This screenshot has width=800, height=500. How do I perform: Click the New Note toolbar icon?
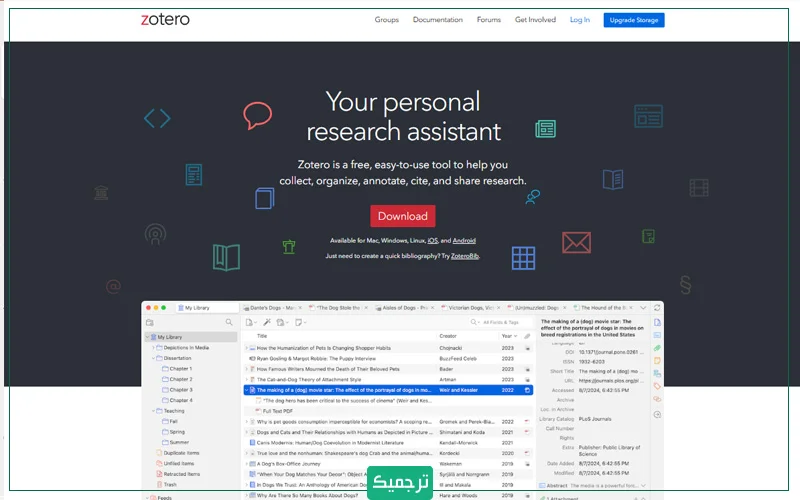coord(299,322)
